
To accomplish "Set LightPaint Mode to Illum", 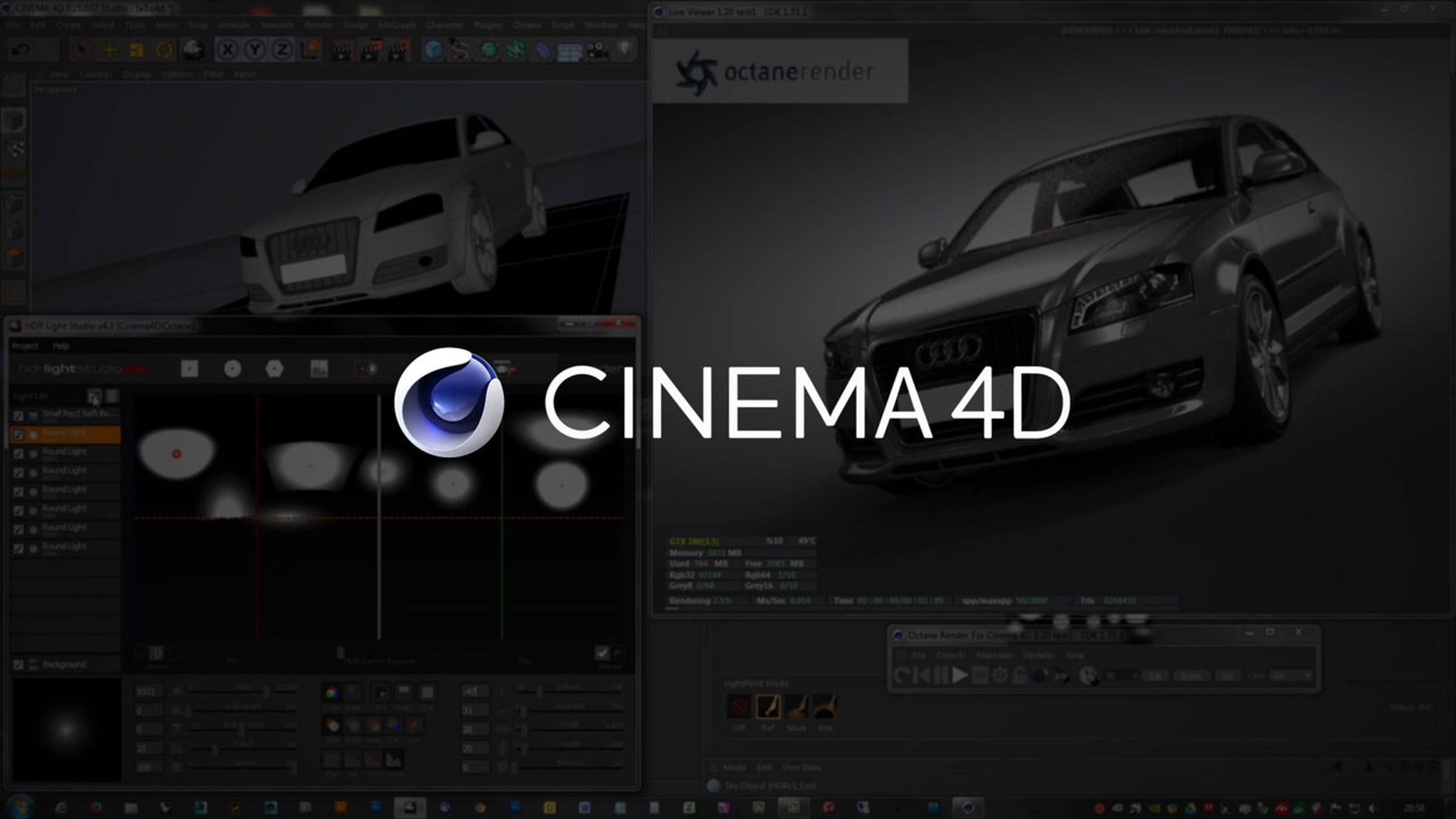I will 796,706.
